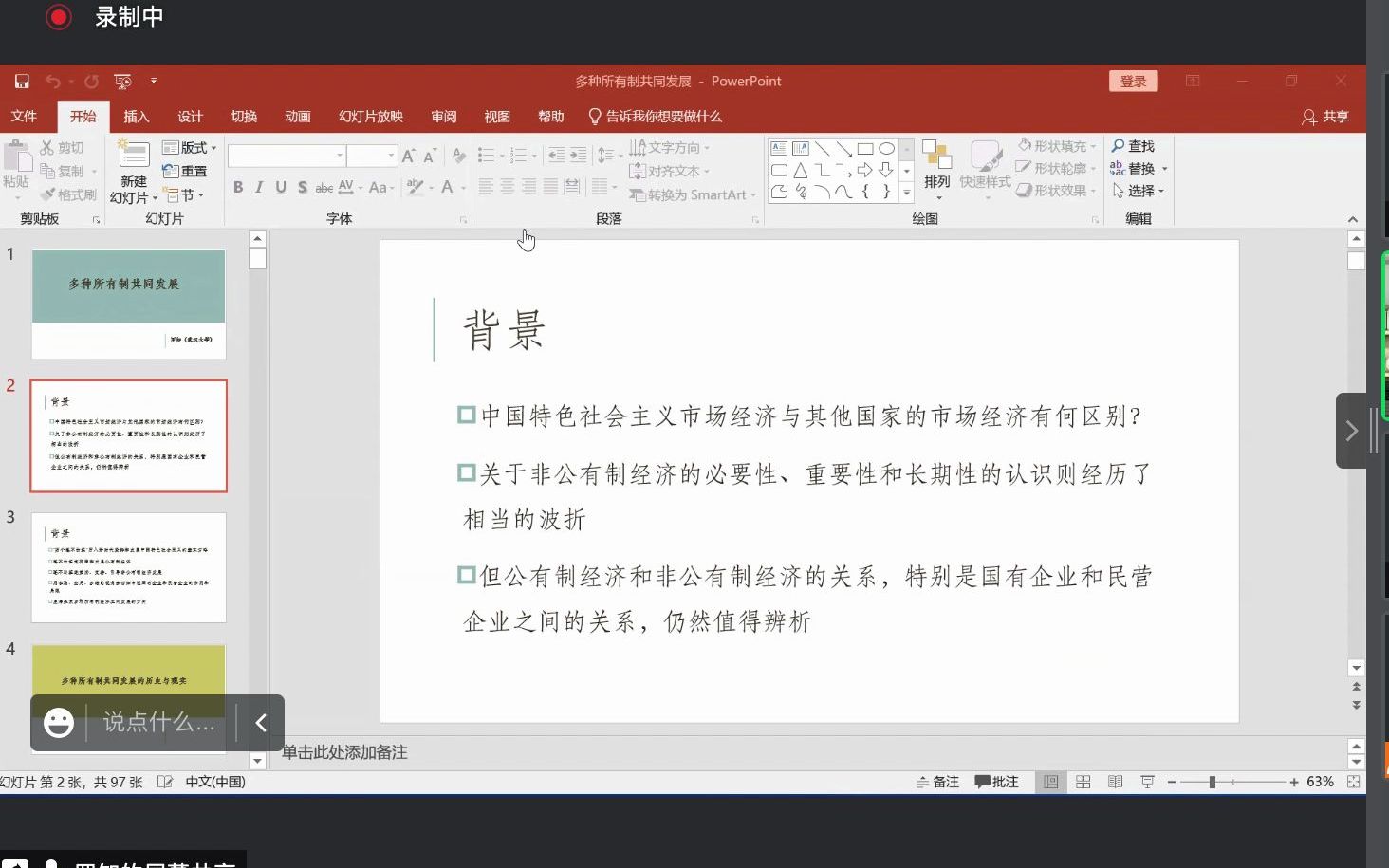Start slideshow from beginning via the quick access icon

[x=122, y=82]
